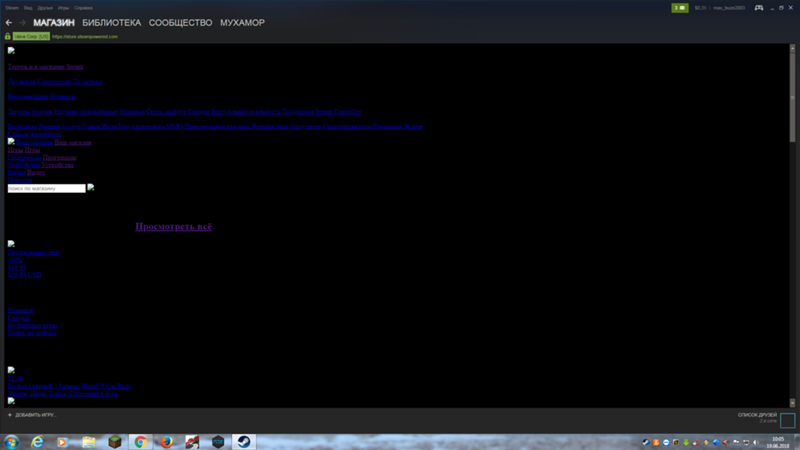Open the media player taskbar icon

(x=62, y=442)
